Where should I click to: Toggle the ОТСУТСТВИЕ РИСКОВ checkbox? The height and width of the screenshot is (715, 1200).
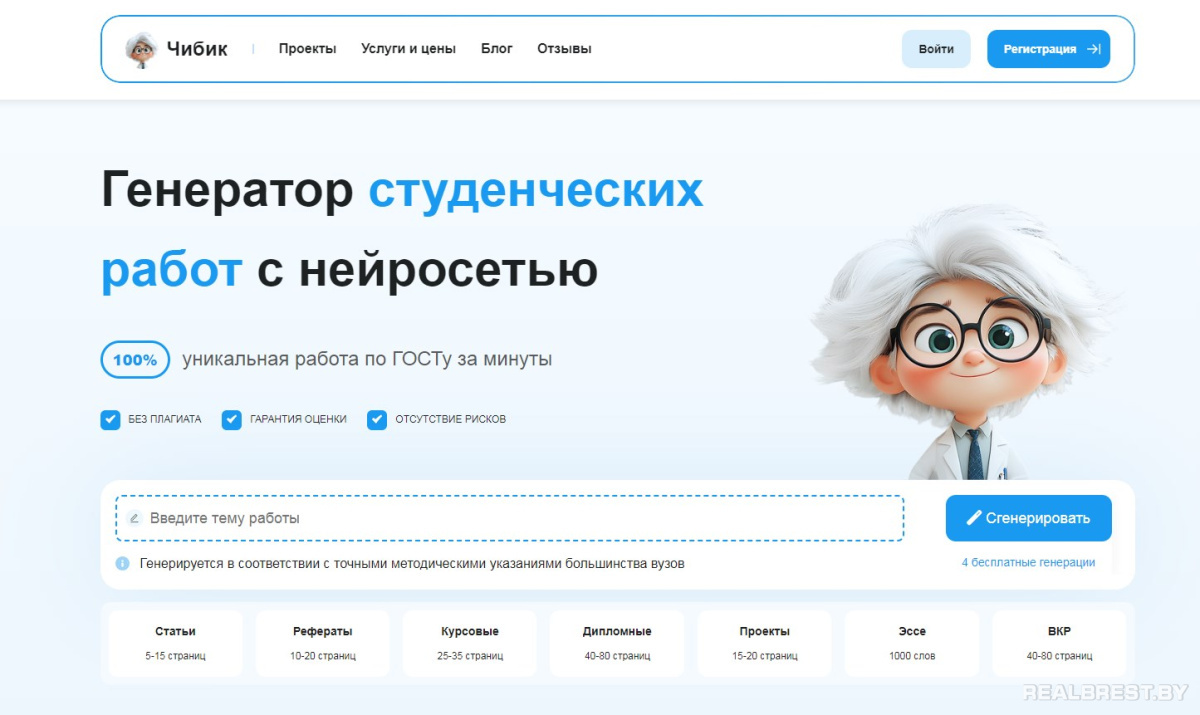377,419
